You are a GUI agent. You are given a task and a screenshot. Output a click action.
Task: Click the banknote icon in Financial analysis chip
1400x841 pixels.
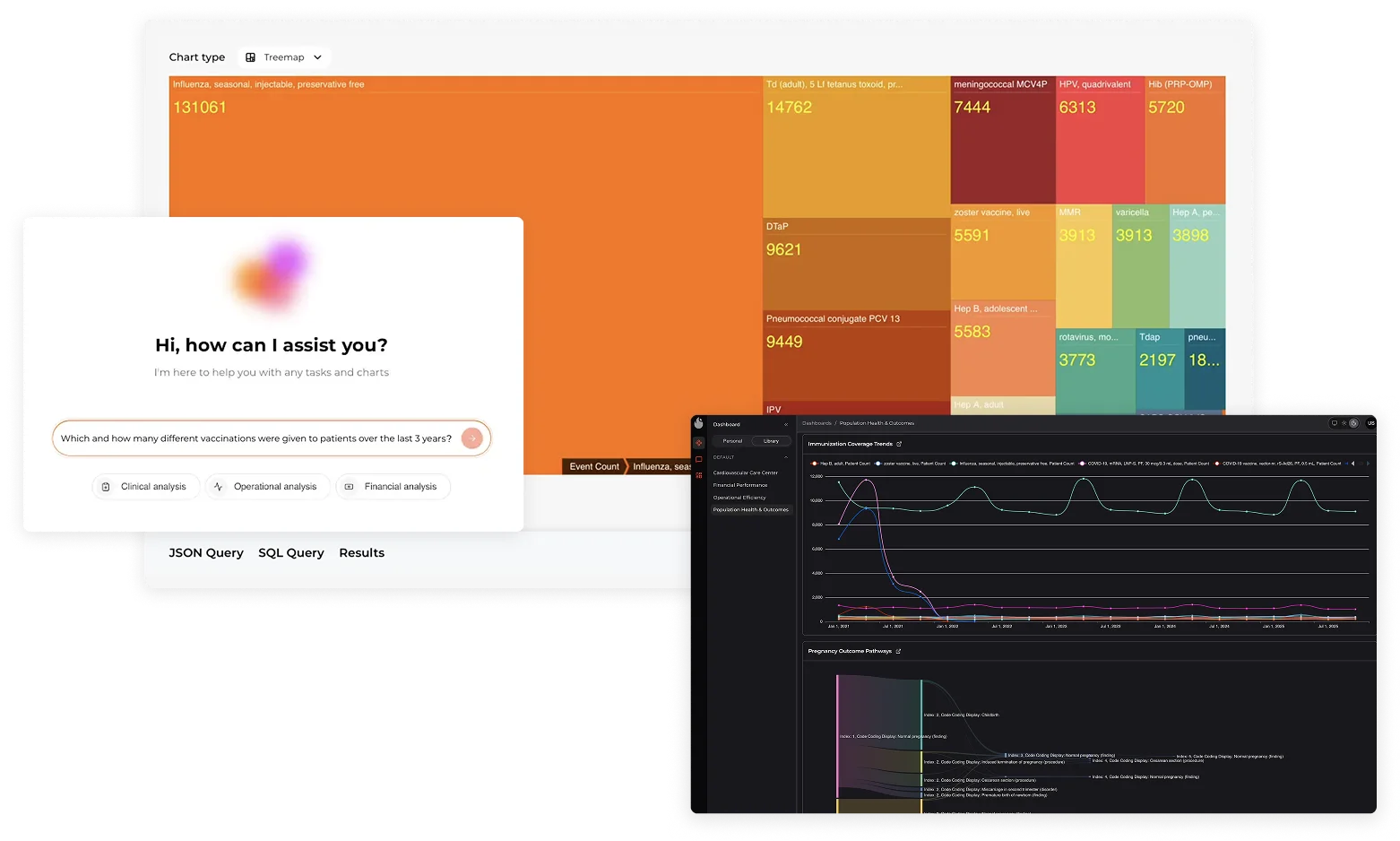[x=350, y=487]
